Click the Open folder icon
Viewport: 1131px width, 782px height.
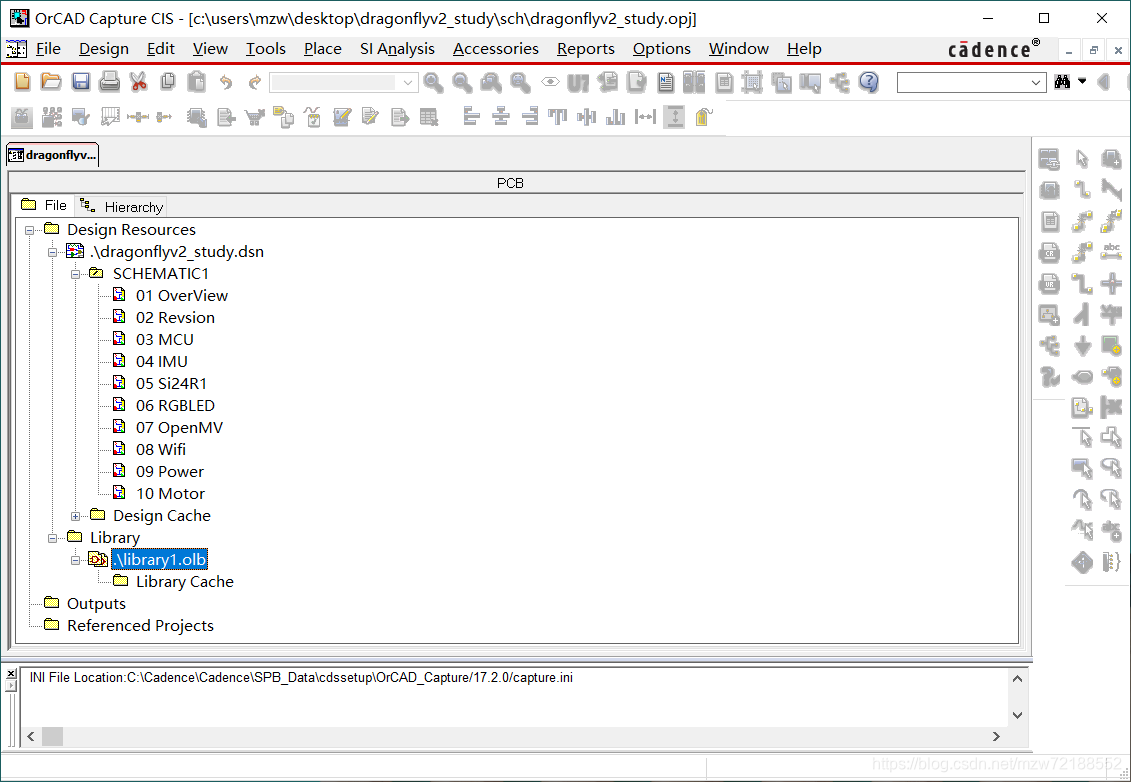point(51,82)
